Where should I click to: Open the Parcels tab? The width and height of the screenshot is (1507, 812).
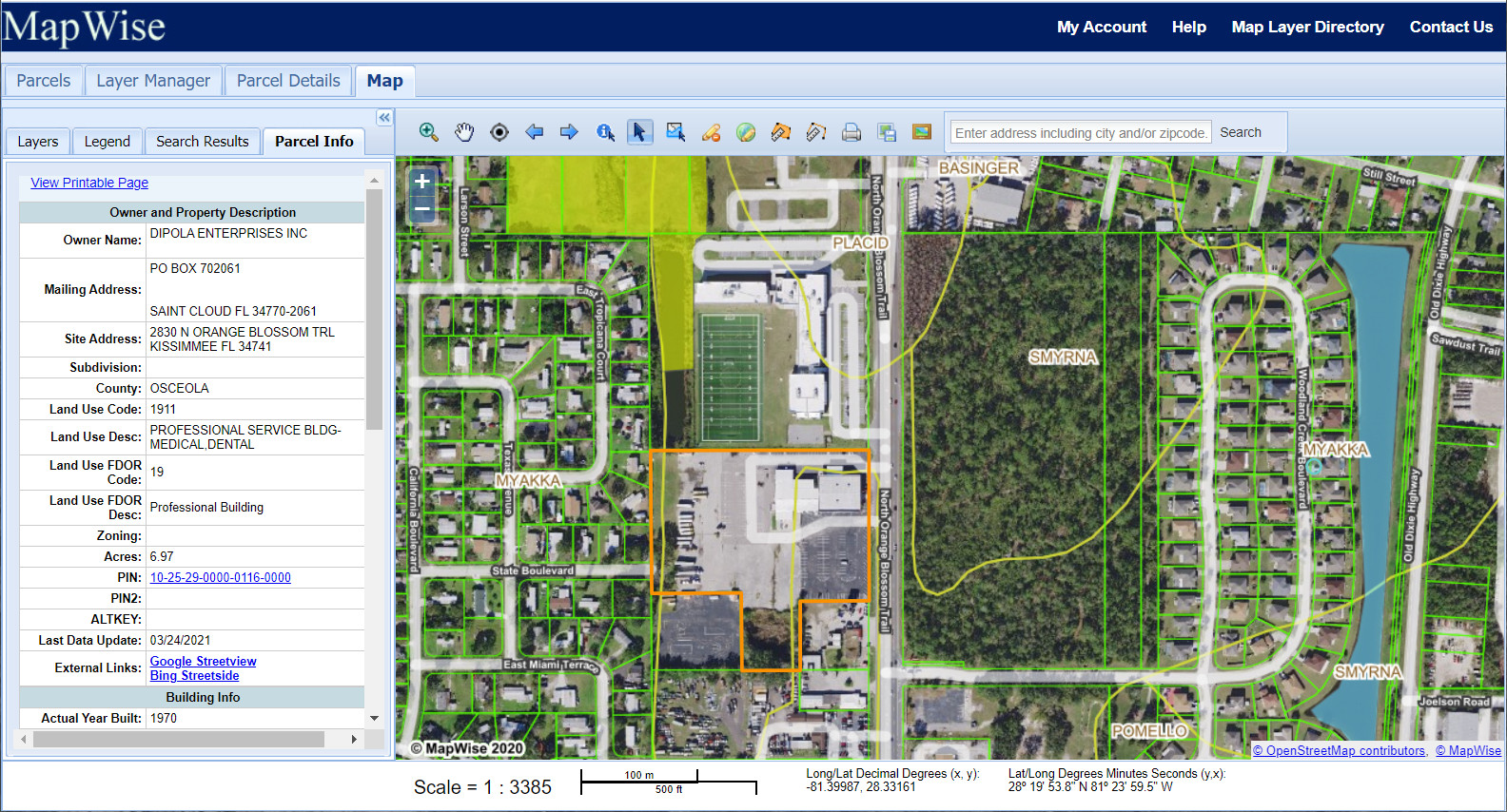pos(44,81)
